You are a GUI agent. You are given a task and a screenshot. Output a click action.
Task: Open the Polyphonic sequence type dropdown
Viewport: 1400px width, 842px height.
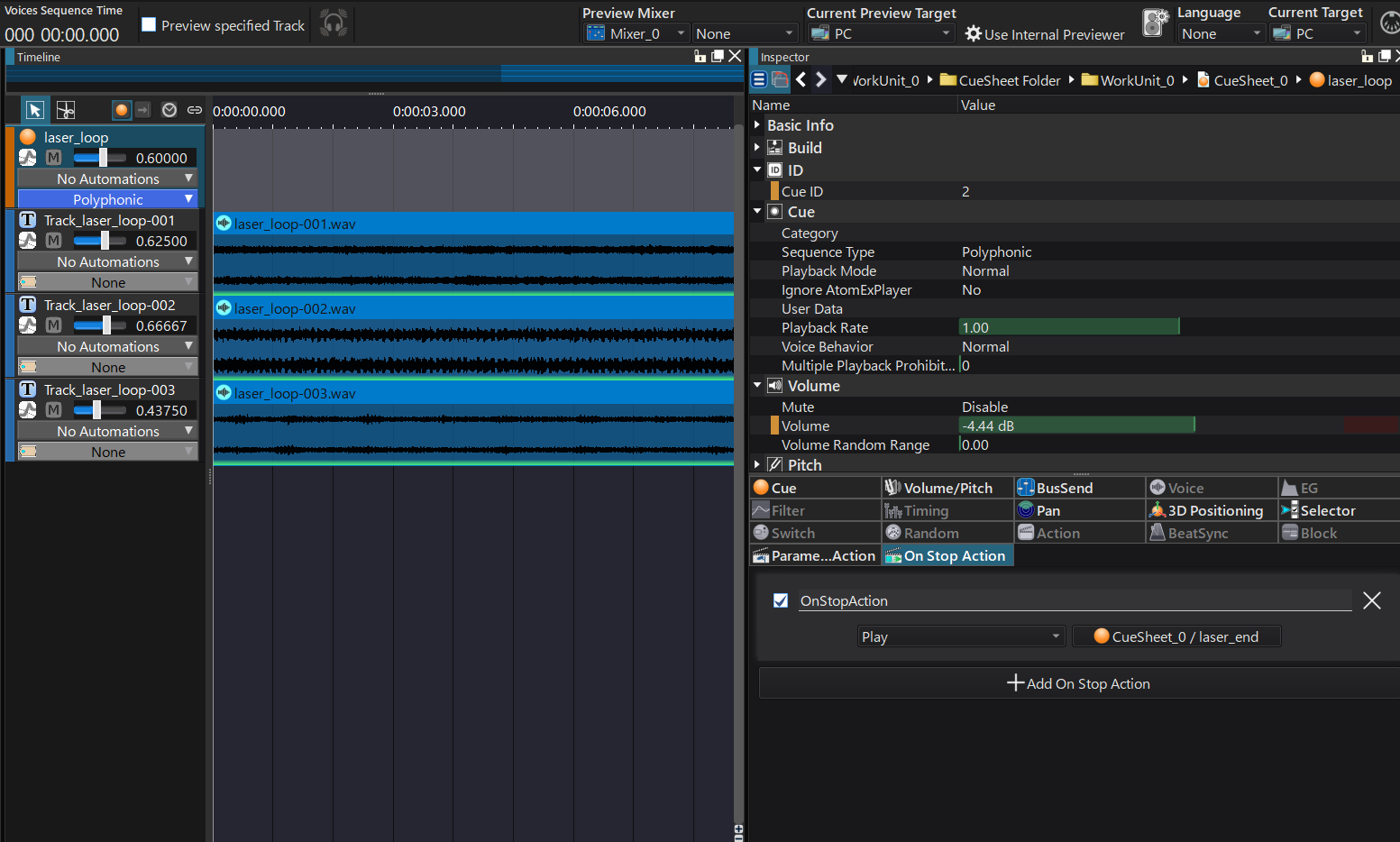[x=107, y=199]
